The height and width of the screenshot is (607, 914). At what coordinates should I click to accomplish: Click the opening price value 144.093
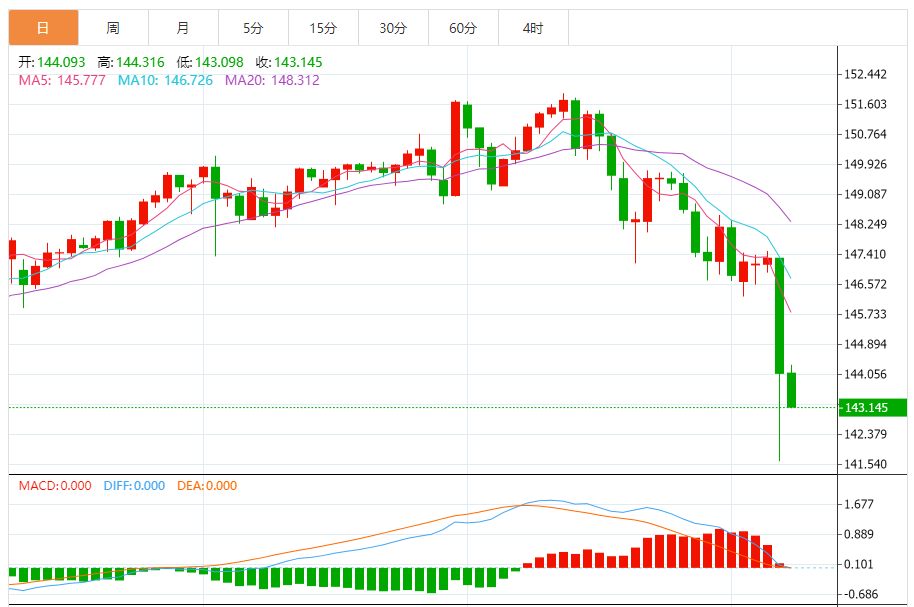pos(61,62)
